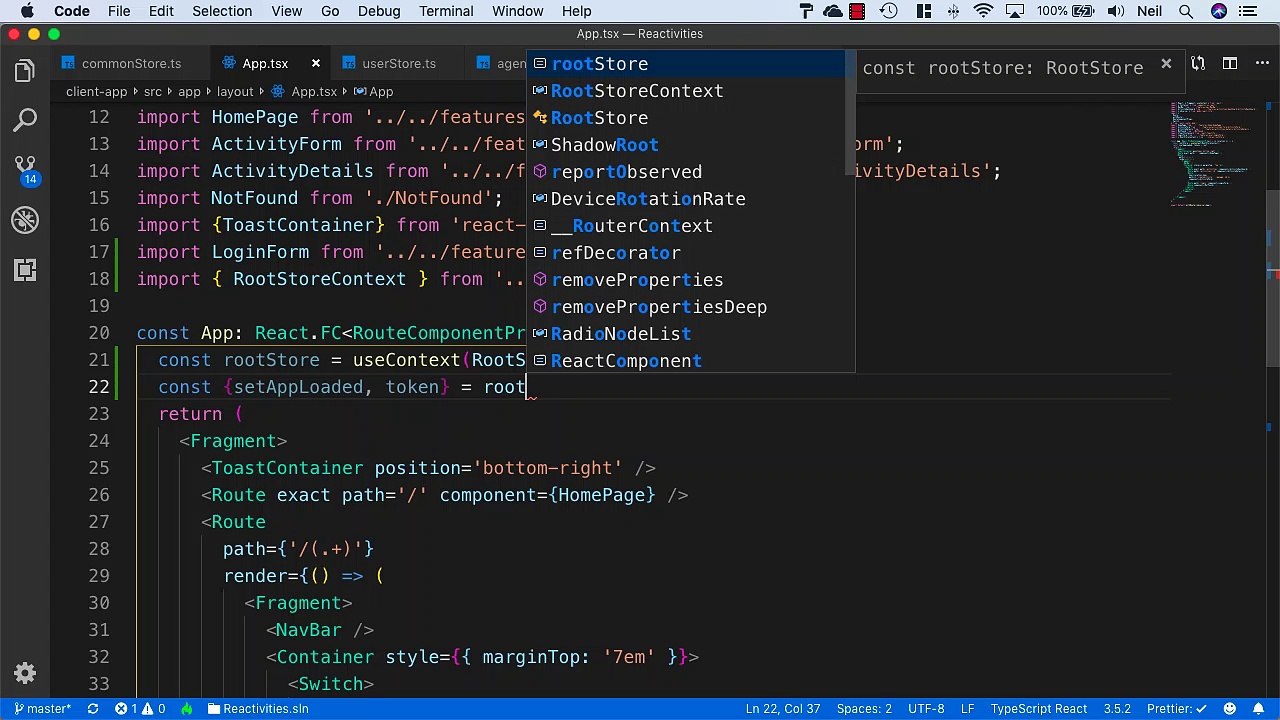Screen dimensions: 1280x720
Task: Open the Debug view in activity bar
Action: (x=25, y=220)
